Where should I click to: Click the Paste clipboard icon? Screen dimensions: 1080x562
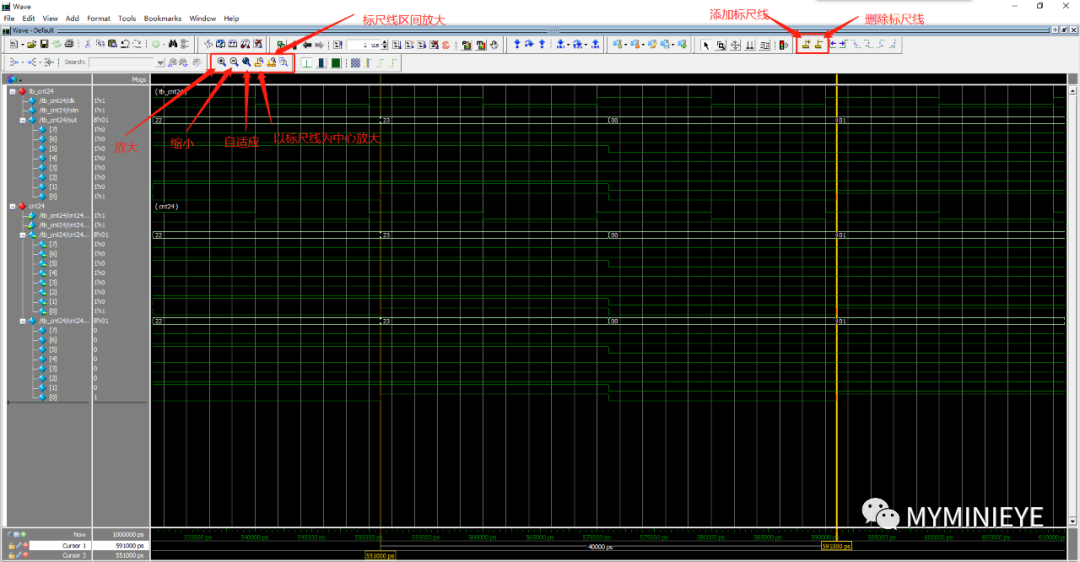(112, 44)
